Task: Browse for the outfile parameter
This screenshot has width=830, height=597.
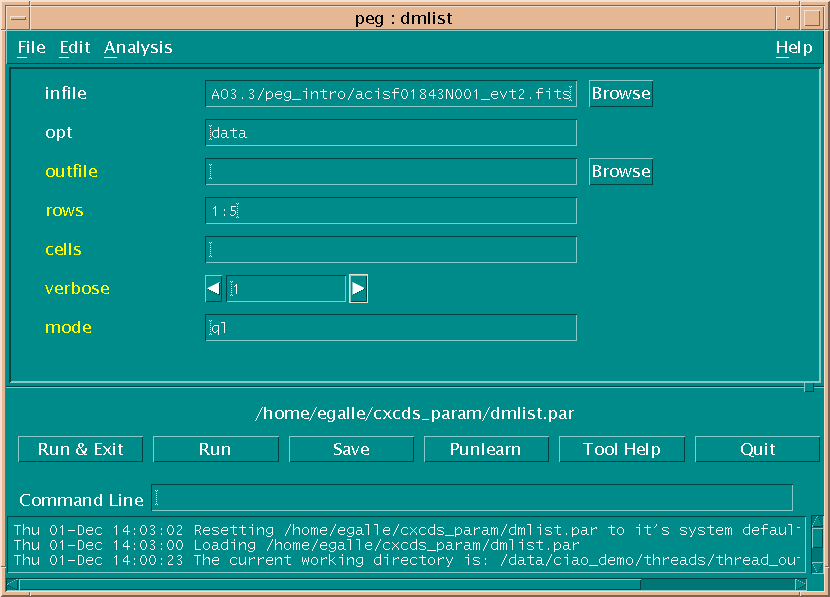Action: [x=621, y=171]
